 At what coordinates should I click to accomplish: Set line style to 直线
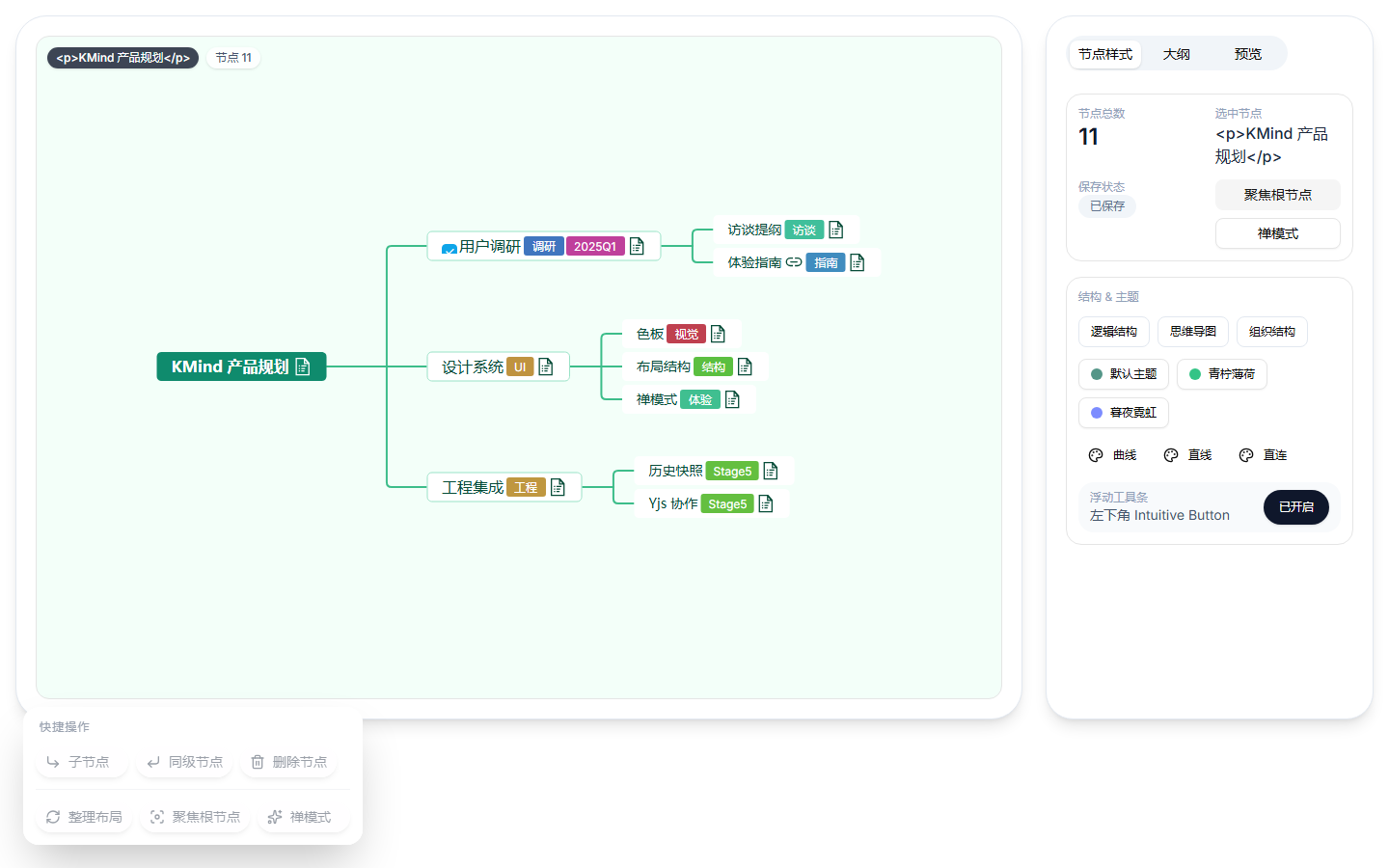point(1187,455)
